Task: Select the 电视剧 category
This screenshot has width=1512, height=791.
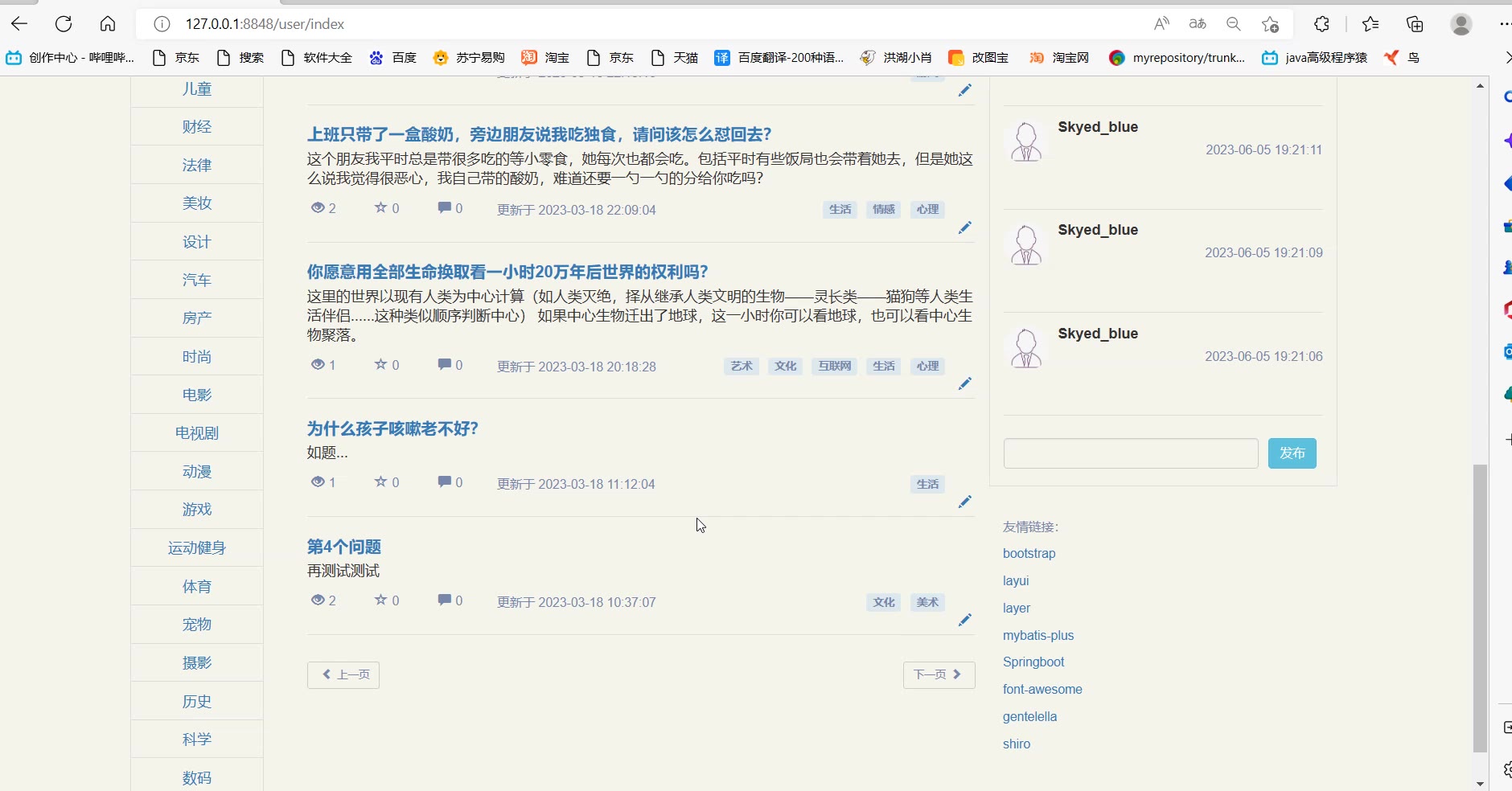Action: (197, 432)
